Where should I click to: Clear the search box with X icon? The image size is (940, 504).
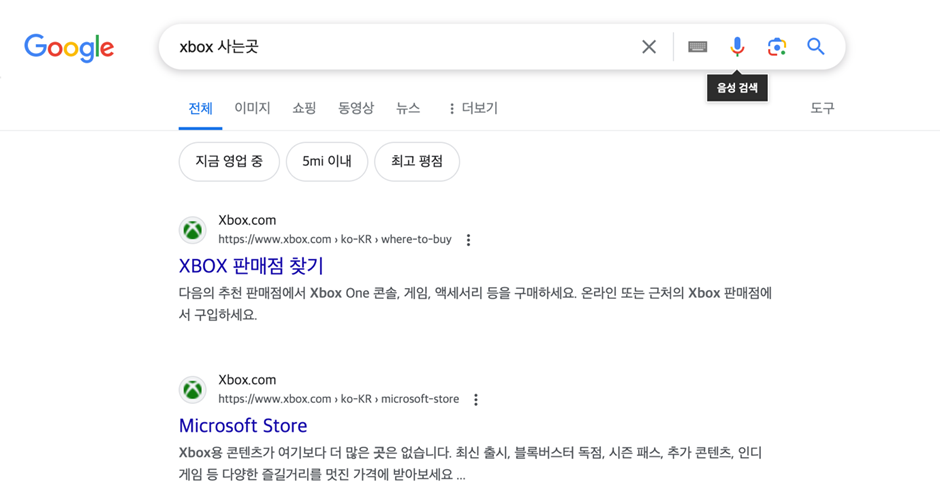[x=649, y=47]
